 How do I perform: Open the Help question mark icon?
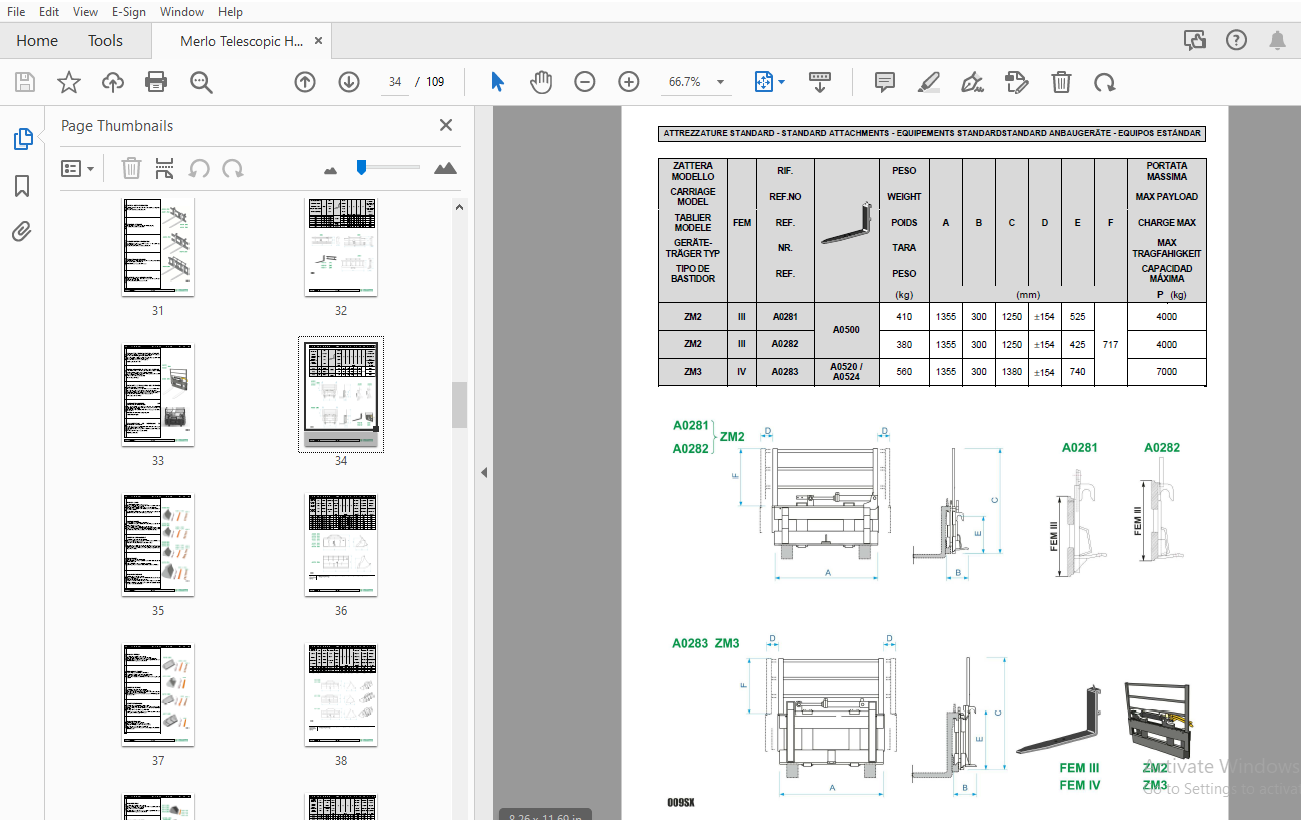(x=1236, y=40)
